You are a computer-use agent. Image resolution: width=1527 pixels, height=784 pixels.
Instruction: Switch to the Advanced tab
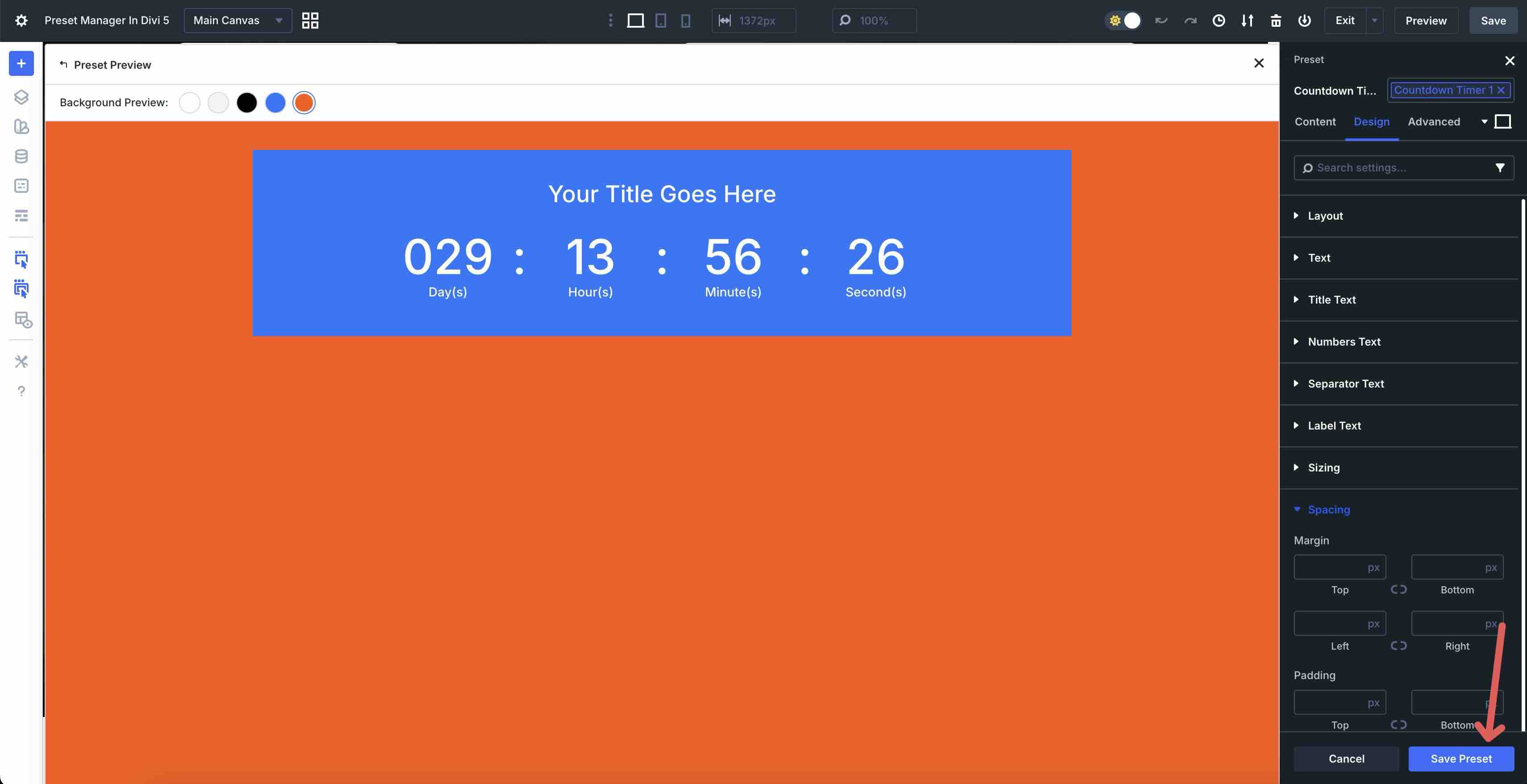coord(1433,121)
